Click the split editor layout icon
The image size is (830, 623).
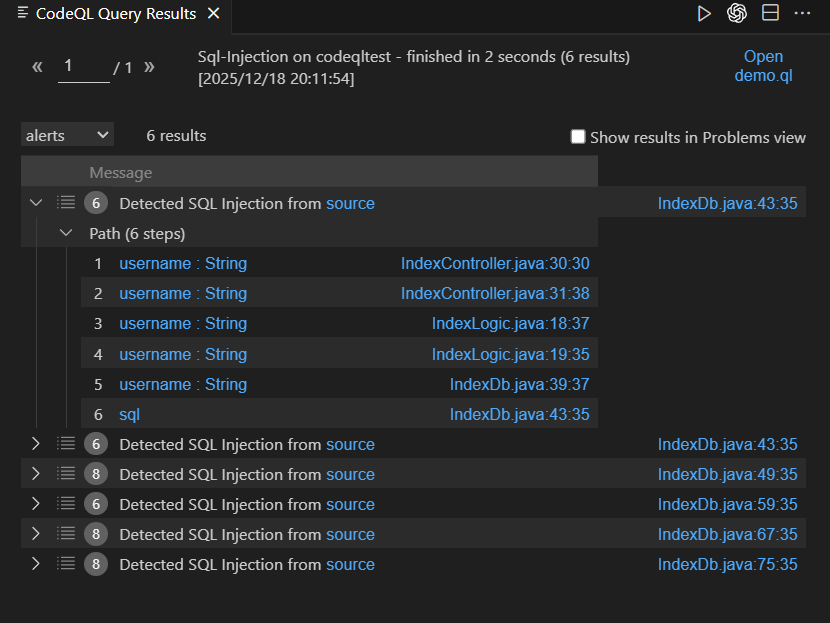769,13
